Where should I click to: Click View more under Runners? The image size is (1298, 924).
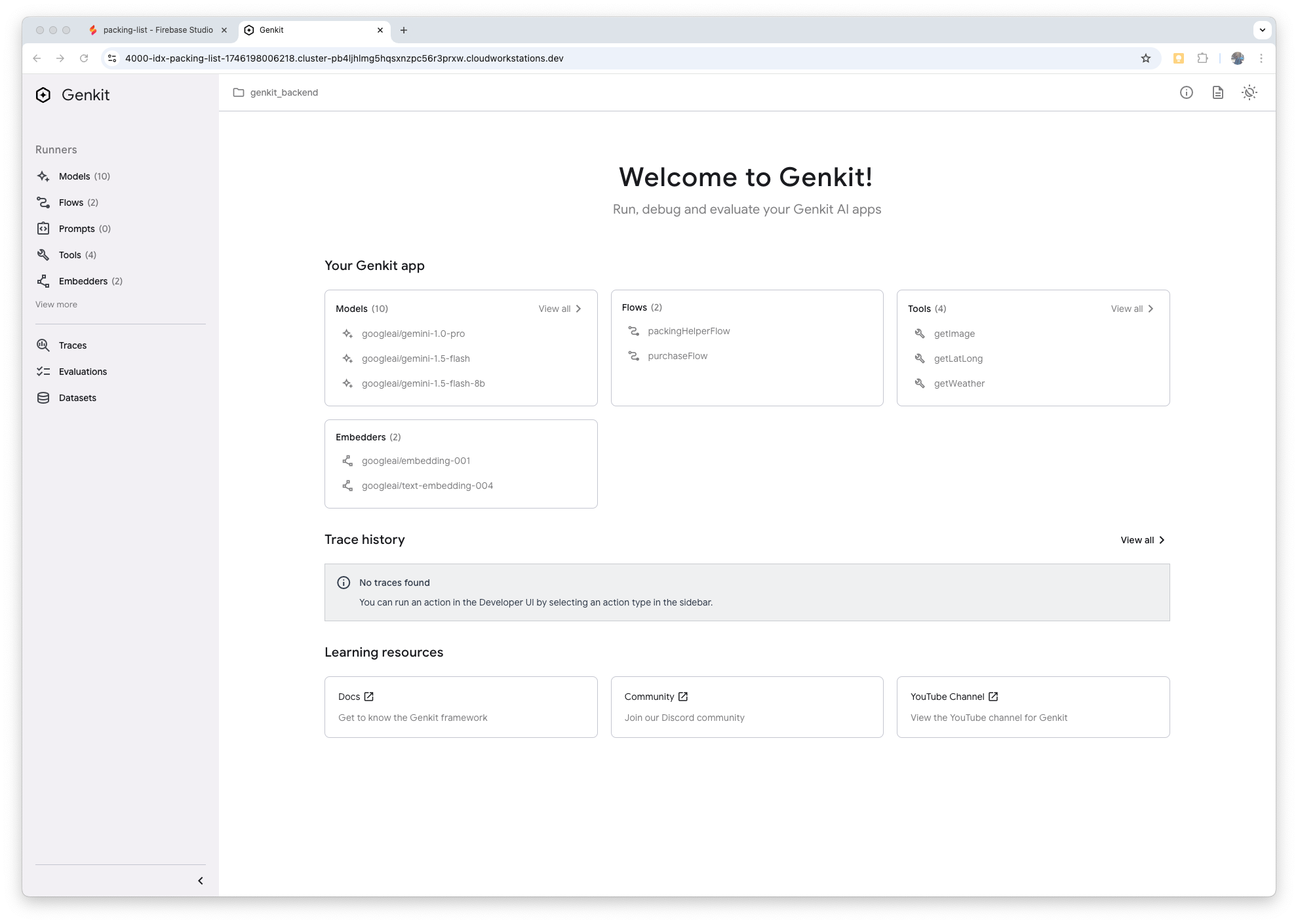(56, 304)
